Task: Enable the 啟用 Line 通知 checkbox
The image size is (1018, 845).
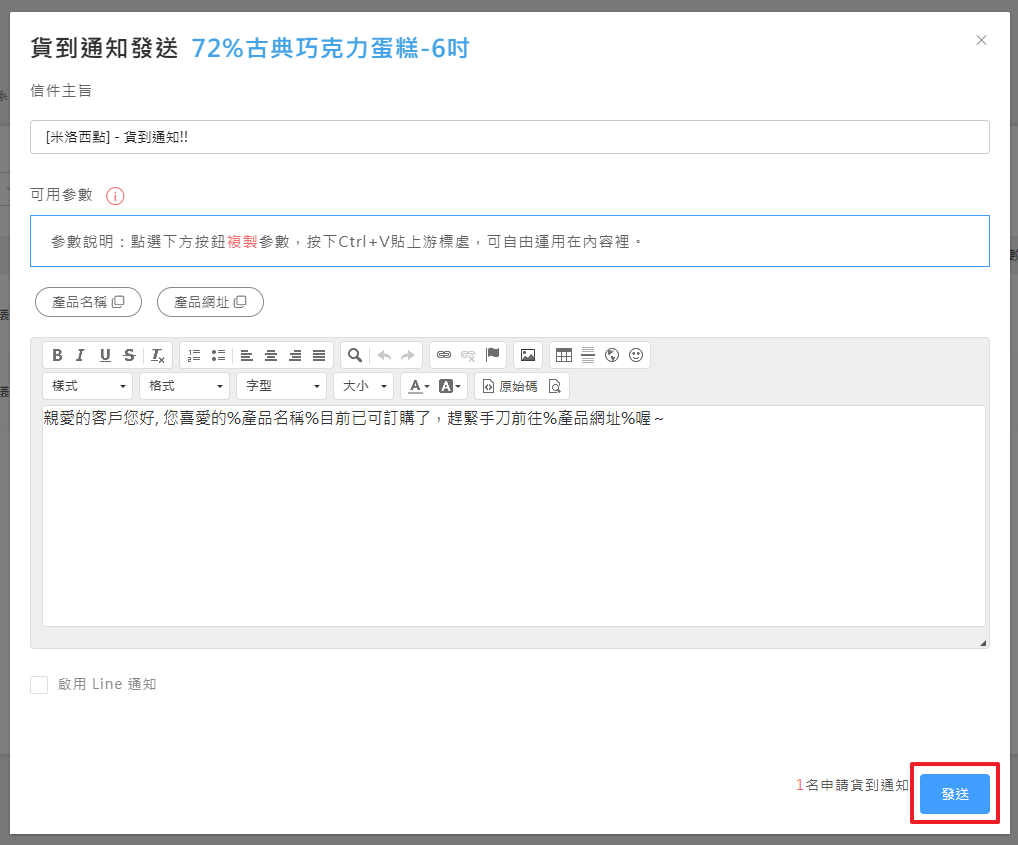Action: 39,685
